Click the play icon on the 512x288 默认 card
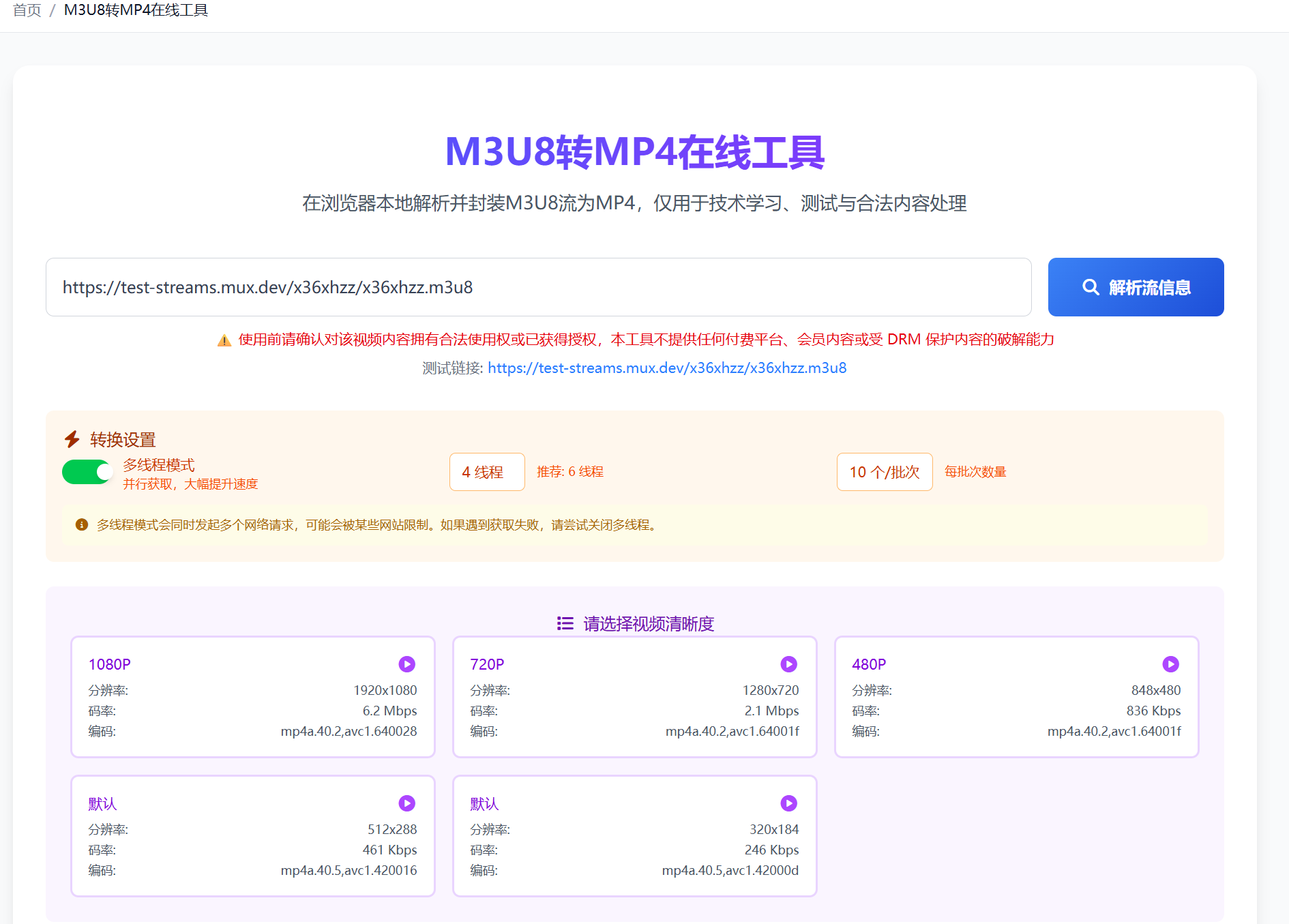The width and height of the screenshot is (1289, 924). (x=407, y=803)
